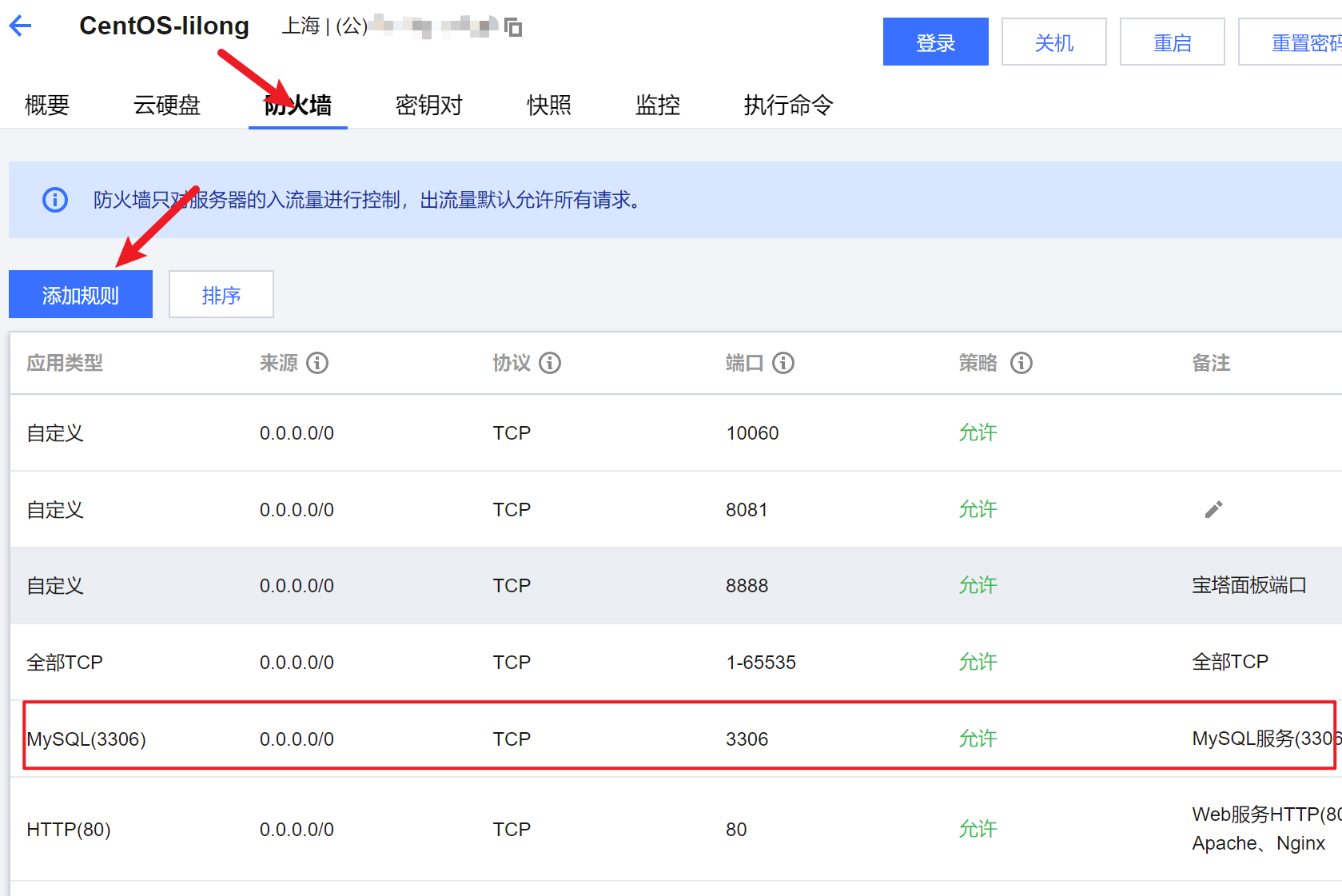The image size is (1342, 896).
Task: Copy the public IP address icon
Action: click(x=514, y=28)
